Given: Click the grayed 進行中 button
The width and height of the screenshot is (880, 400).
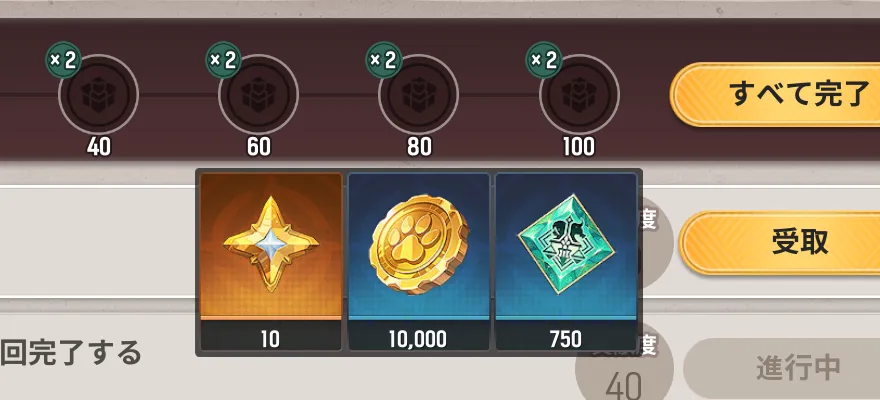Looking at the screenshot, I should [782, 368].
